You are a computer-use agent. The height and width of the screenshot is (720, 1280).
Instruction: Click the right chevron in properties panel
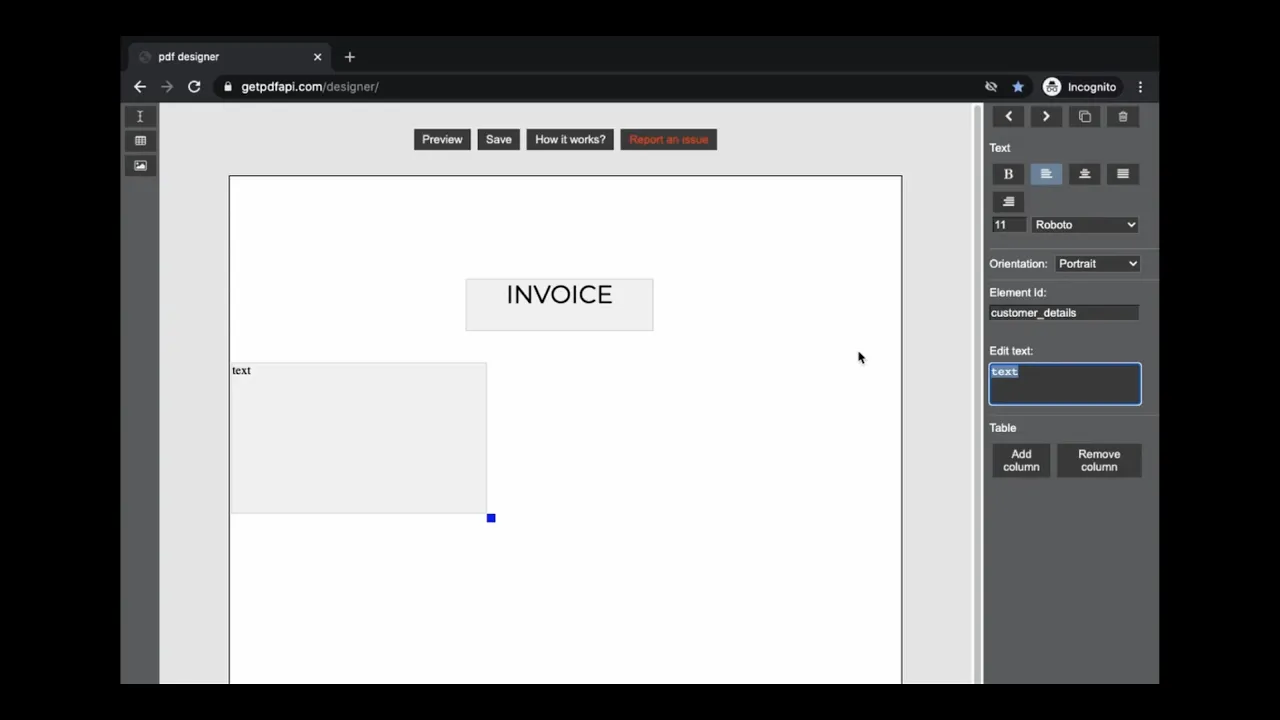[x=1046, y=117]
